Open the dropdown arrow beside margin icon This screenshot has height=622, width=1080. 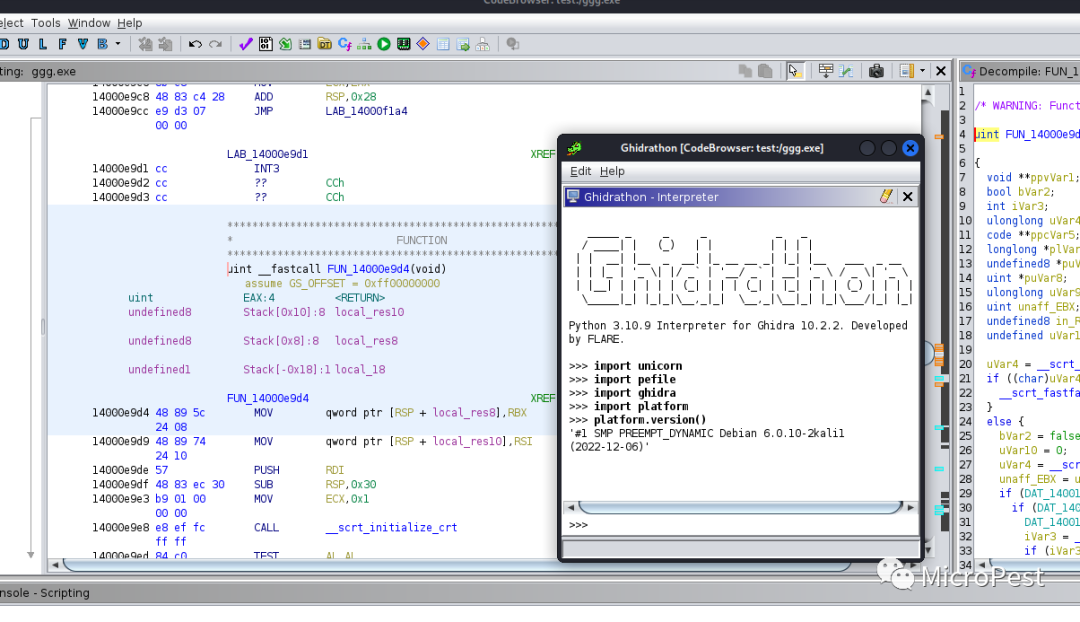(x=922, y=71)
